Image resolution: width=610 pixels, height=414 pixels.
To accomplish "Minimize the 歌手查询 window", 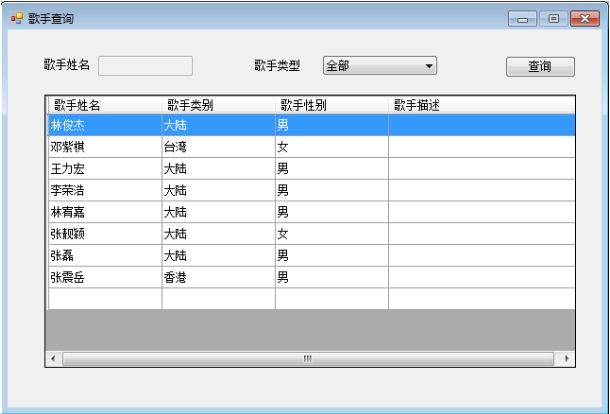I will click(522, 19).
